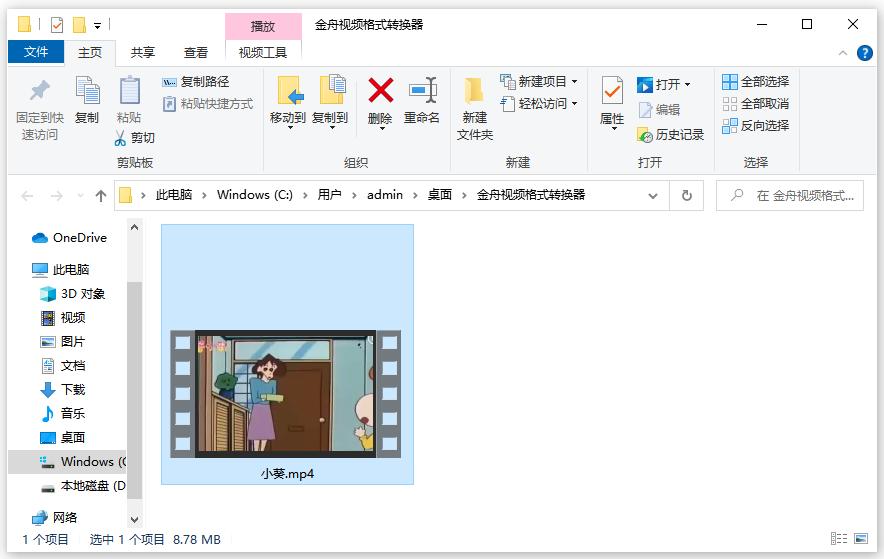
Task: Click the 编辑 edit command
Action: [659, 110]
